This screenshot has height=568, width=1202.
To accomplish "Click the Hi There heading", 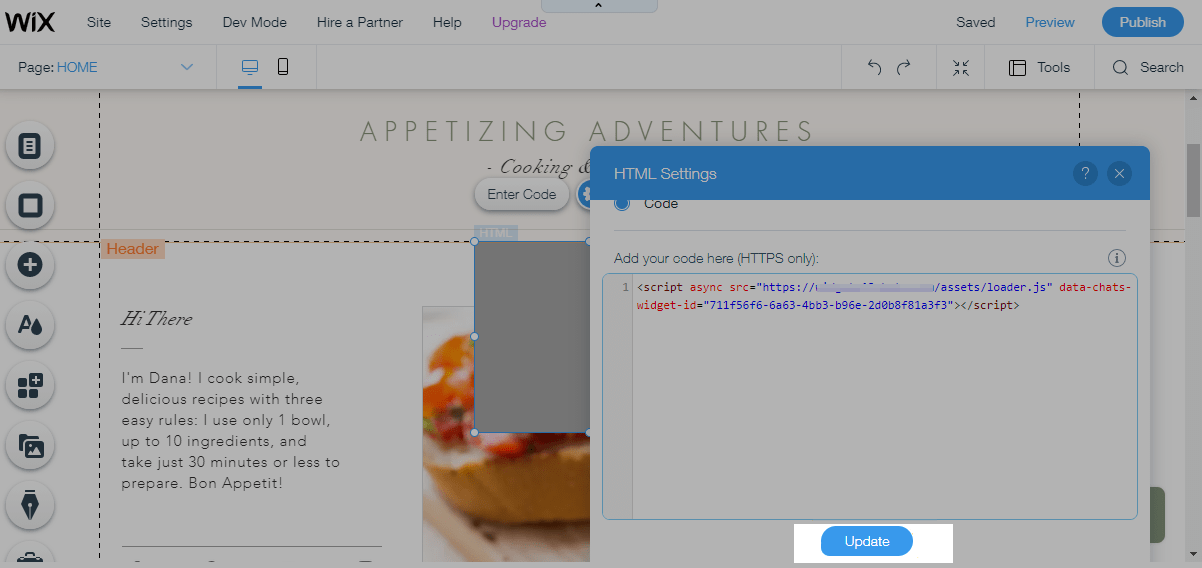I will pos(156,318).
